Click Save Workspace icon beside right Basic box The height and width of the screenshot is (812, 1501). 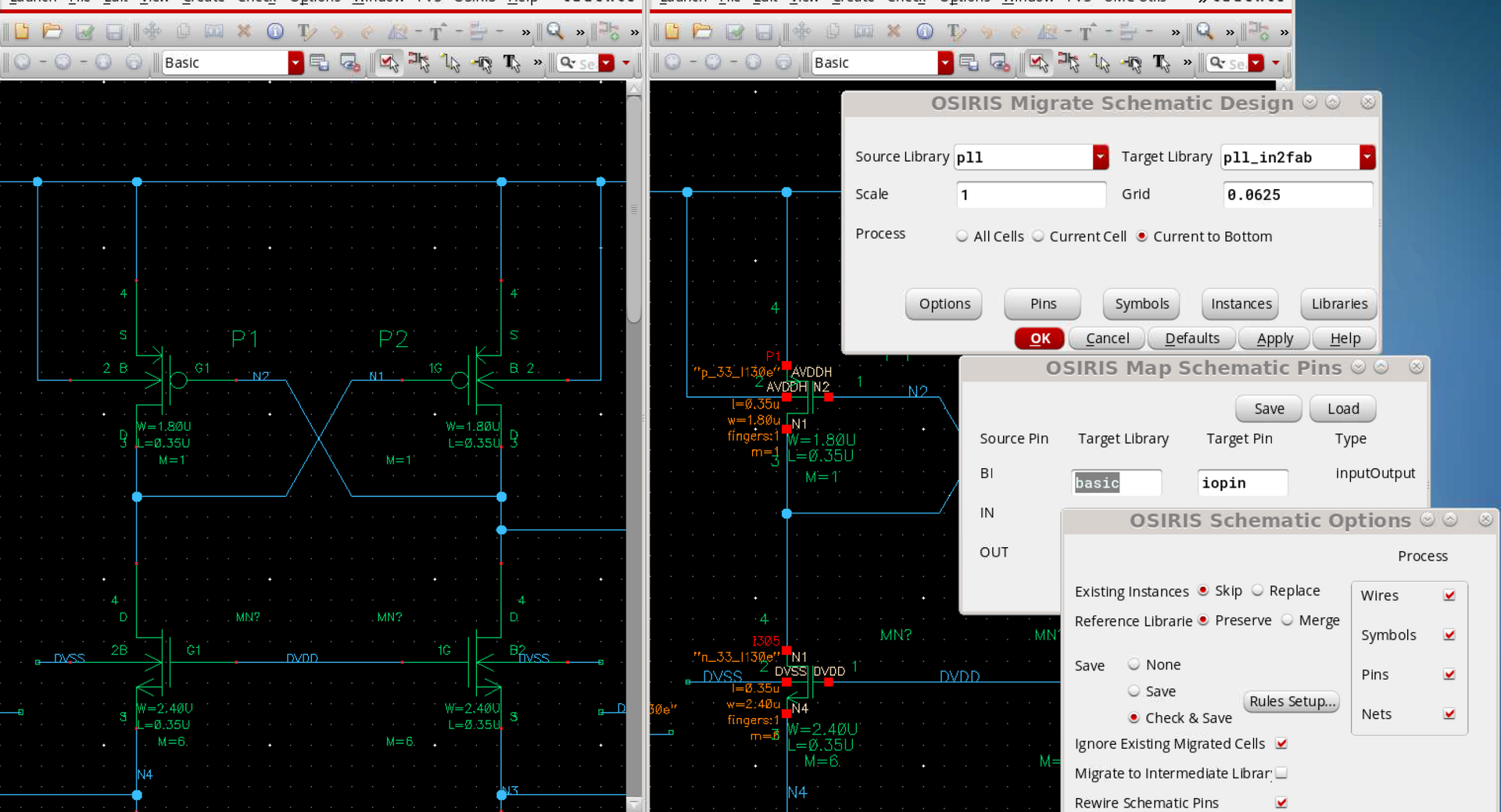[969, 63]
